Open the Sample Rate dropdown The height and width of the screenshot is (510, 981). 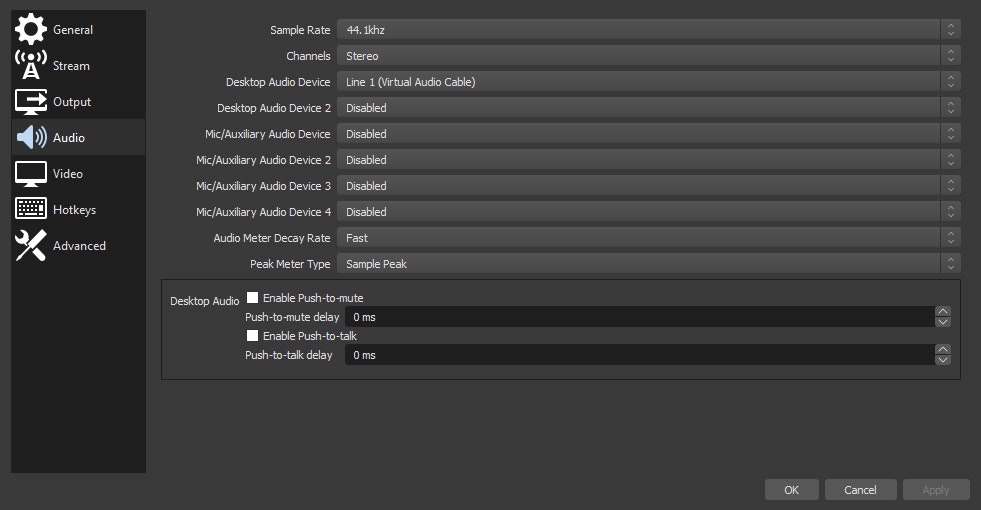tap(648, 29)
